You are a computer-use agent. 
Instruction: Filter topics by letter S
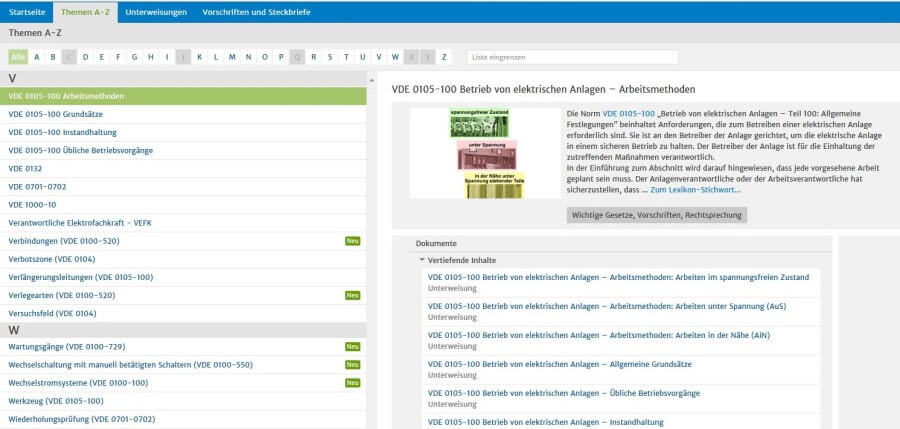pyautogui.click(x=329, y=57)
